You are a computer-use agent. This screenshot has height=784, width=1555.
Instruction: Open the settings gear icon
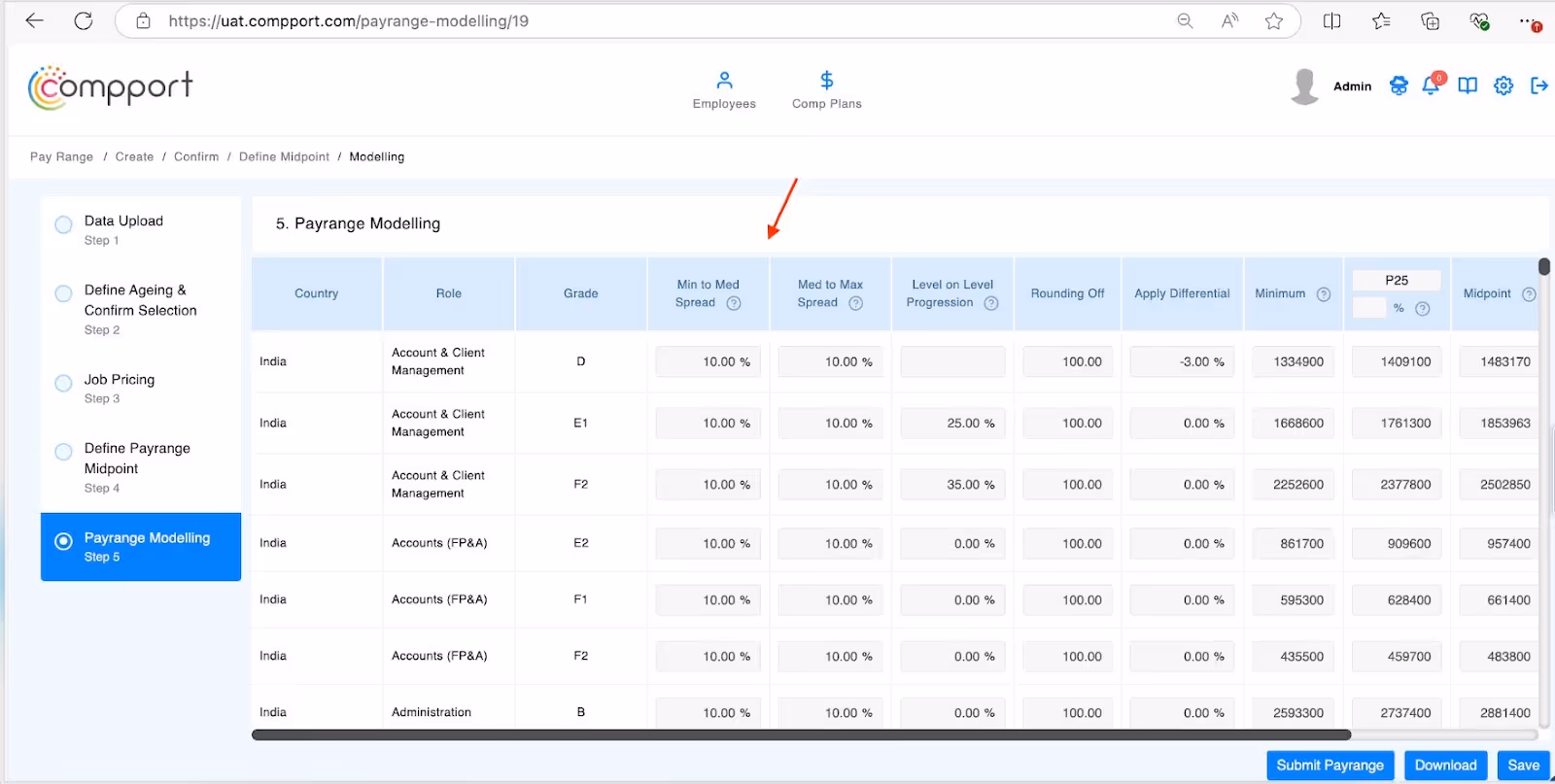pyautogui.click(x=1503, y=85)
